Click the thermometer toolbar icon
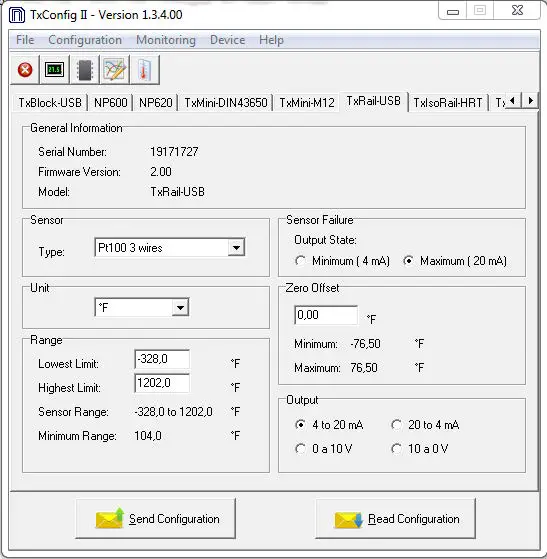The width and height of the screenshot is (547, 559). coord(144,70)
